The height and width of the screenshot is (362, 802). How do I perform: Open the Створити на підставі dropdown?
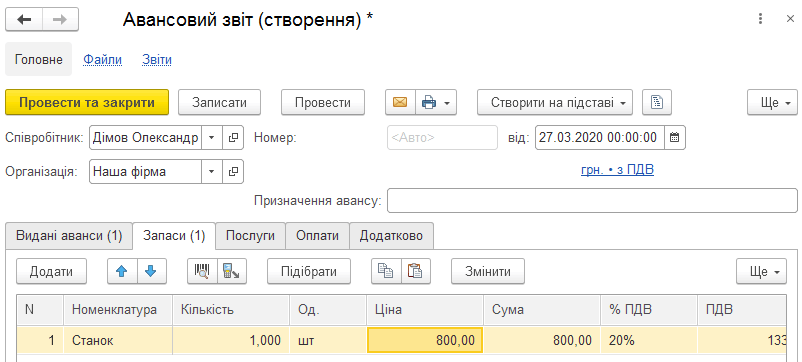(555, 102)
